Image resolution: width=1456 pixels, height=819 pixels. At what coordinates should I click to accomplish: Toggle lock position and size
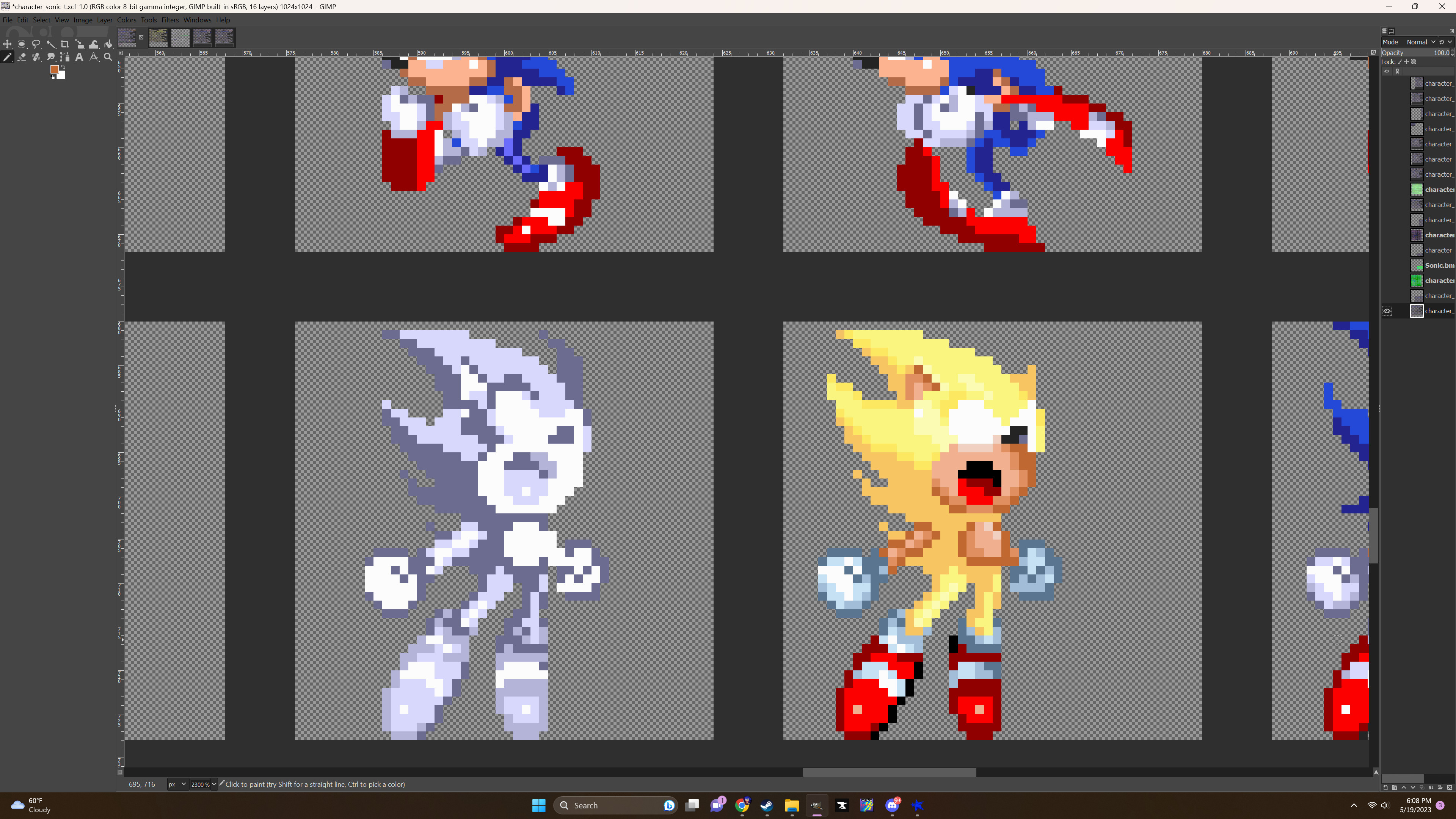coord(1406,61)
